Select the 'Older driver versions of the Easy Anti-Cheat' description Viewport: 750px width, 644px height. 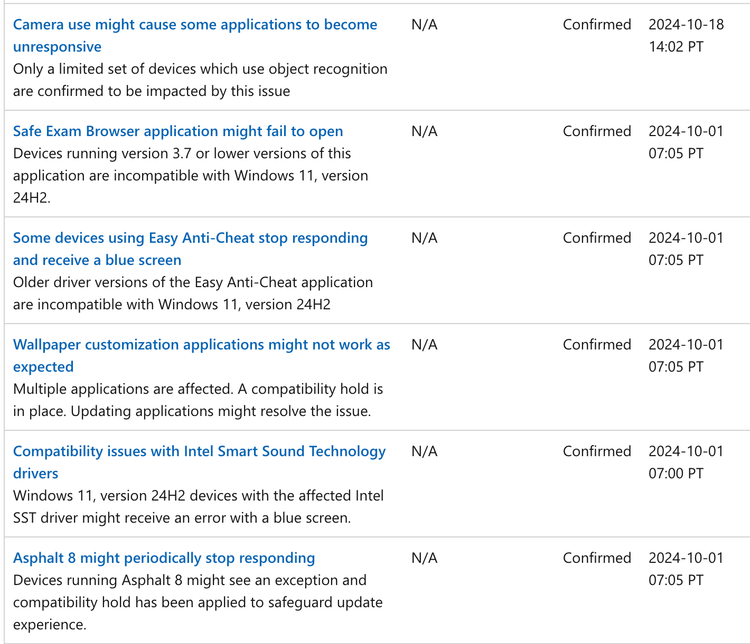click(x=193, y=293)
